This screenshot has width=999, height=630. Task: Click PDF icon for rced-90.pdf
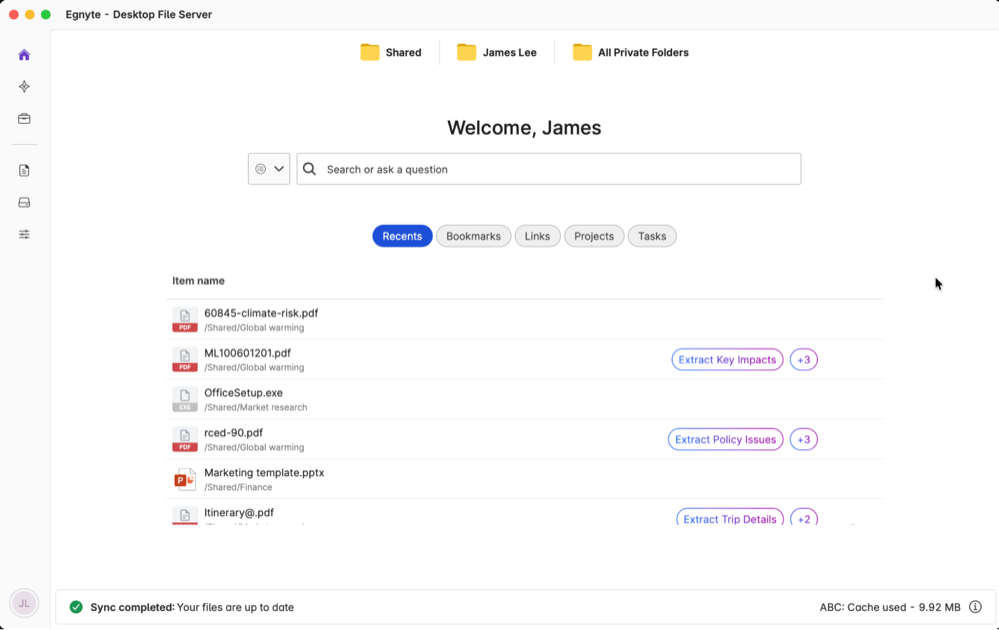tap(185, 440)
